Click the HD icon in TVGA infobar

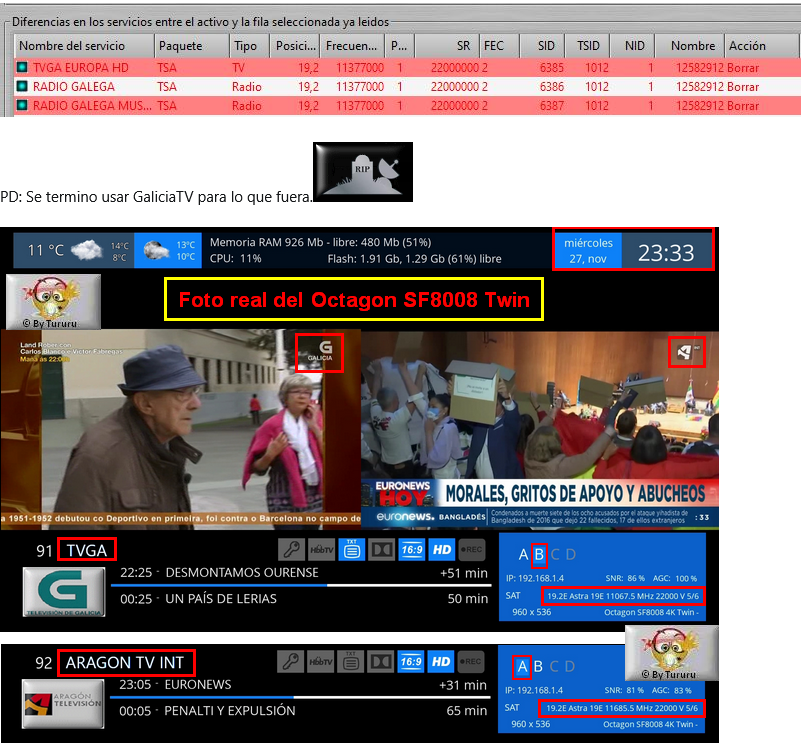click(442, 550)
